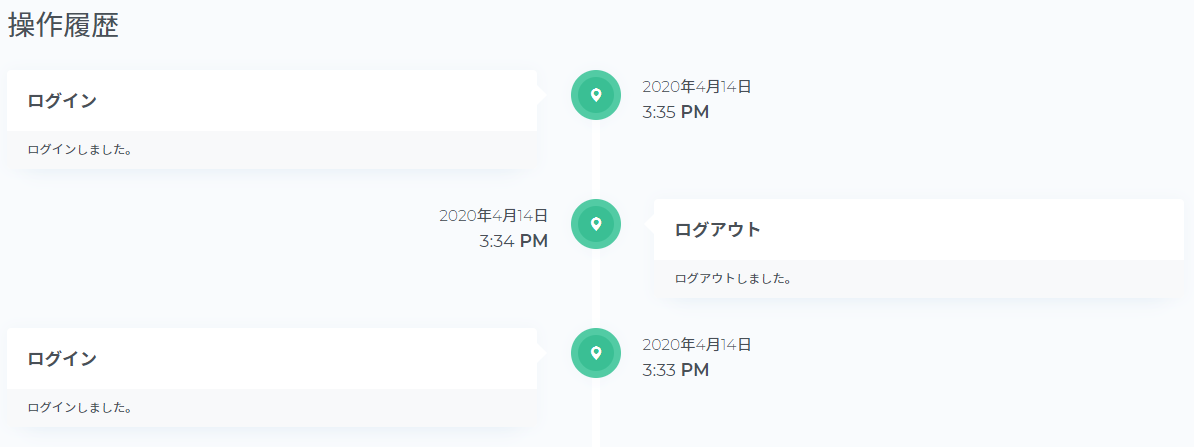Click date 2020年4月14日 above 3:33 PM

[x=696, y=345]
